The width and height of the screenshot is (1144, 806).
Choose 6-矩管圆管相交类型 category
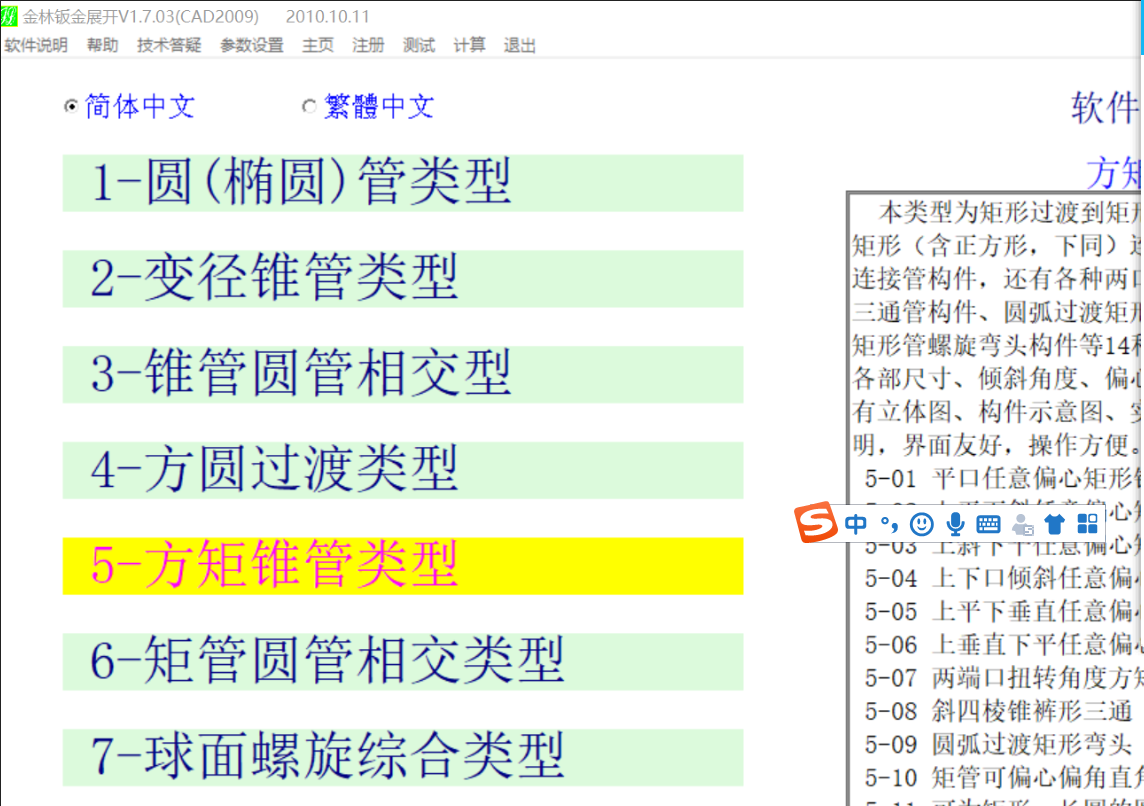point(403,662)
